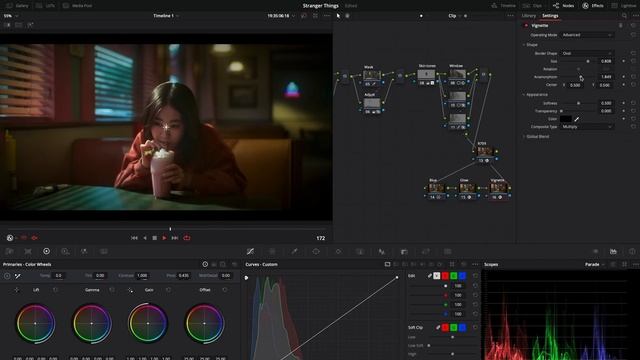
Task: Search effects with magnifier icon
Action: click(624, 16)
